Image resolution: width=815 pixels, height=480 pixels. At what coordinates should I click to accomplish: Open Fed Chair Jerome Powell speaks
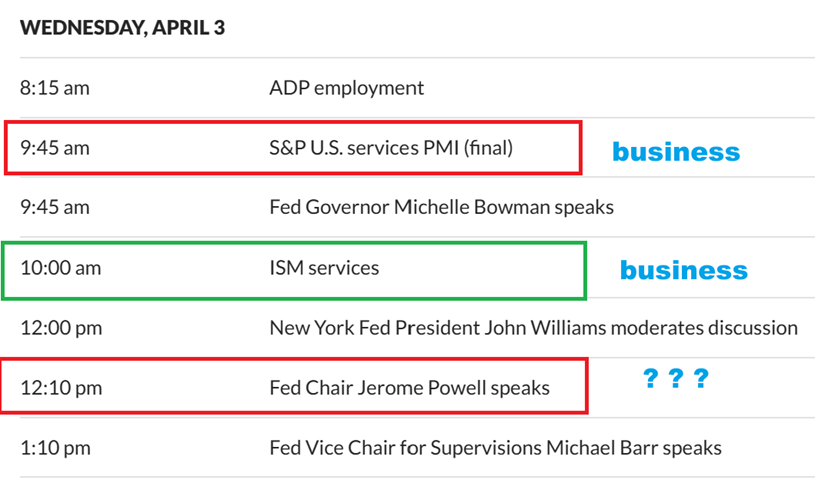point(409,388)
